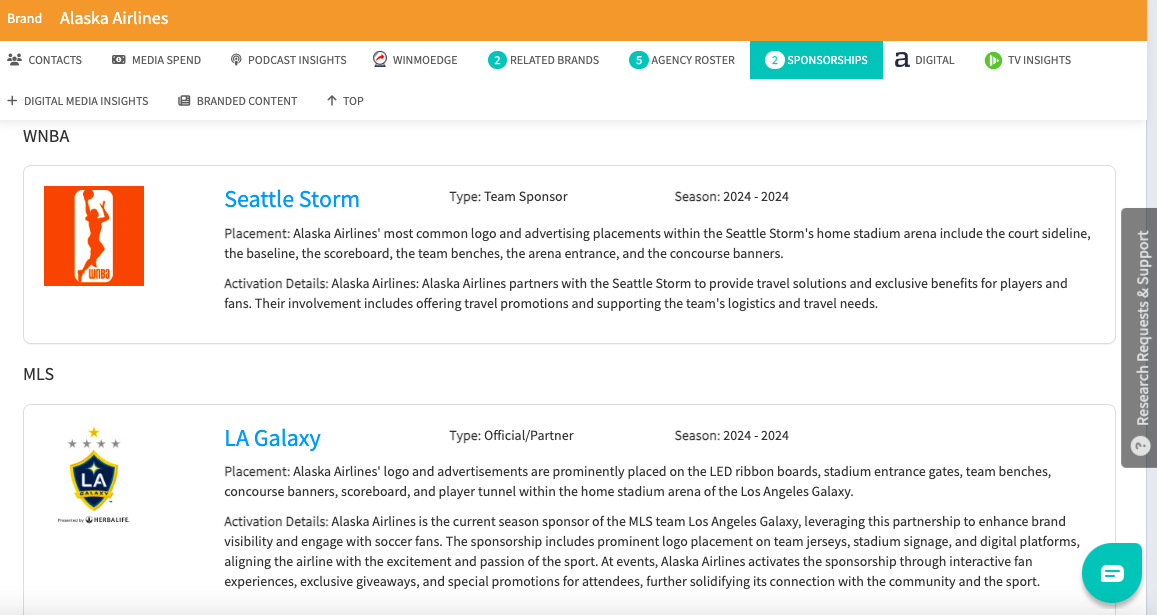Switch to the Agency Roster tab

pyautogui.click(x=682, y=60)
